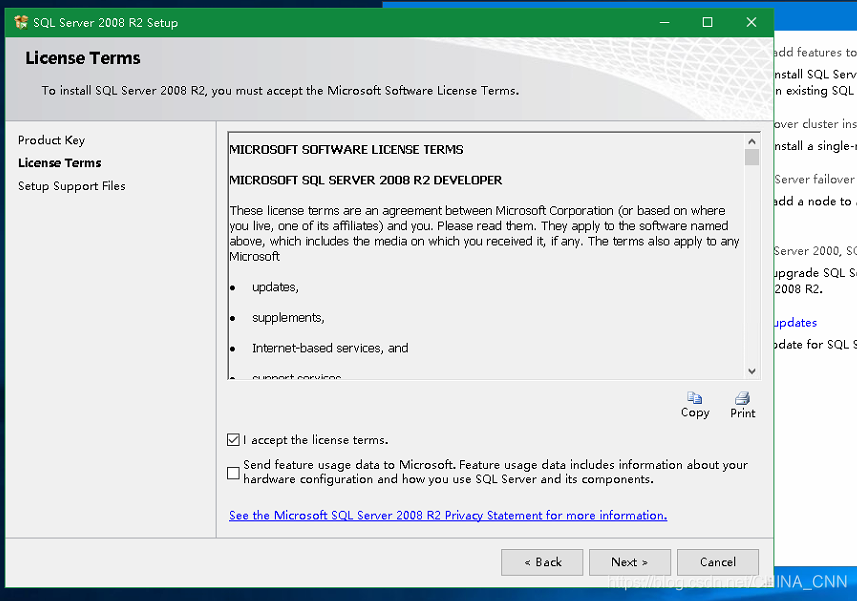Open the SQL Server 2008 R2 Privacy Statement link
The width and height of the screenshot is (857, 601).
448,515
